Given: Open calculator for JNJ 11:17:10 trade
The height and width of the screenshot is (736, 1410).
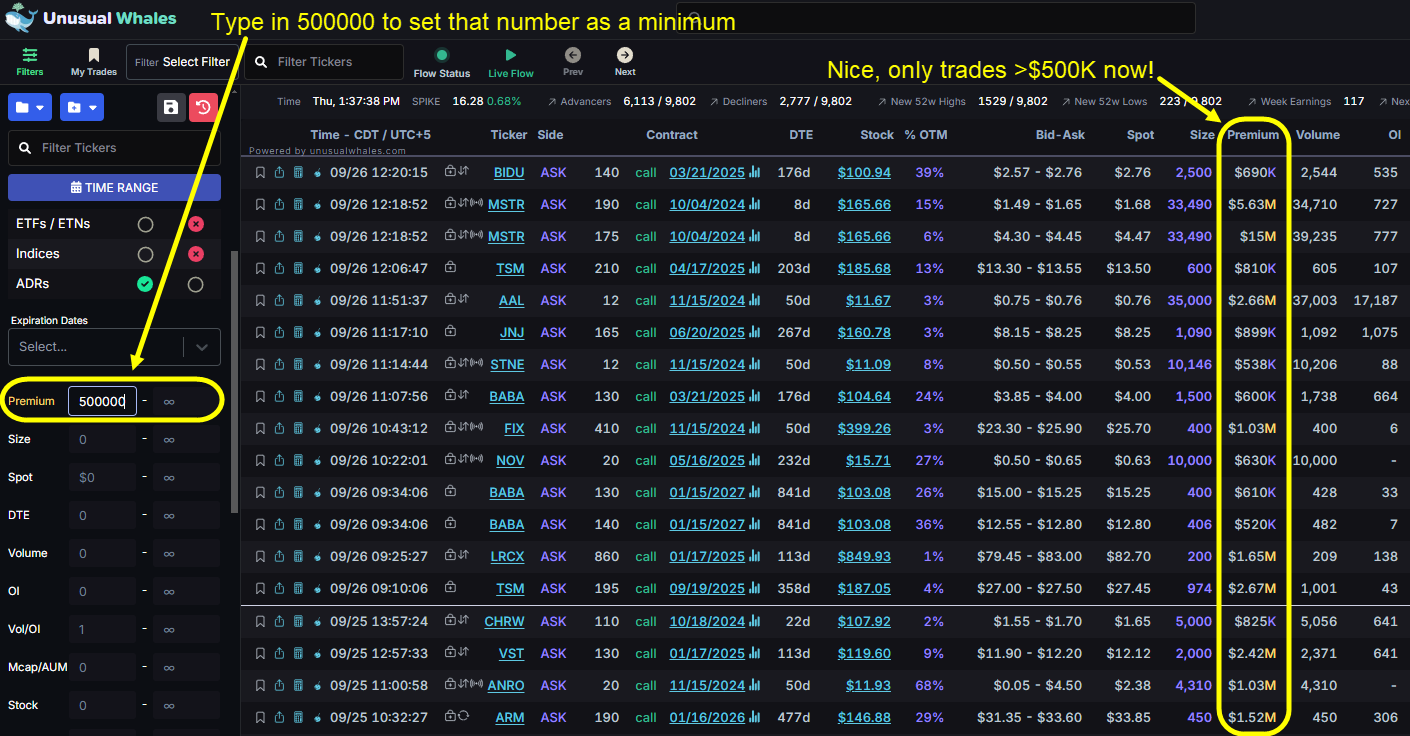Looking at the screenshot, I should click(x=297, y=332).
